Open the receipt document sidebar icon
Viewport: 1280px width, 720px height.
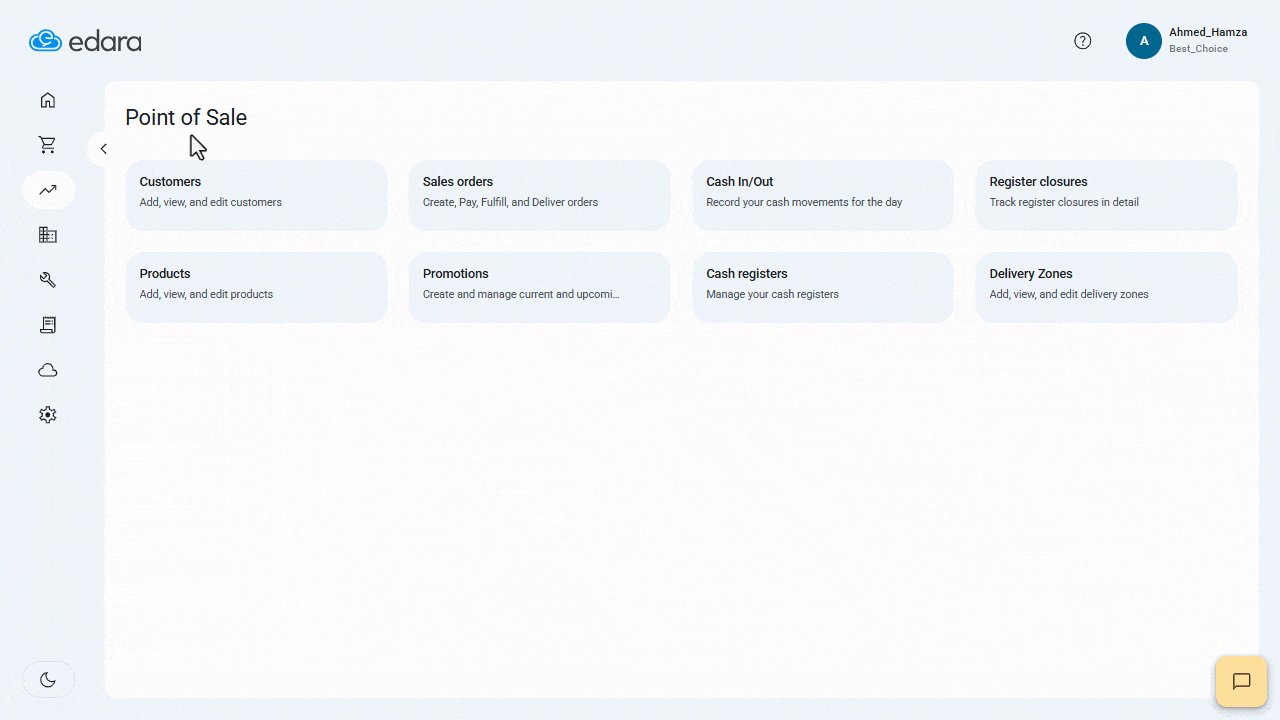click(48, 325)
